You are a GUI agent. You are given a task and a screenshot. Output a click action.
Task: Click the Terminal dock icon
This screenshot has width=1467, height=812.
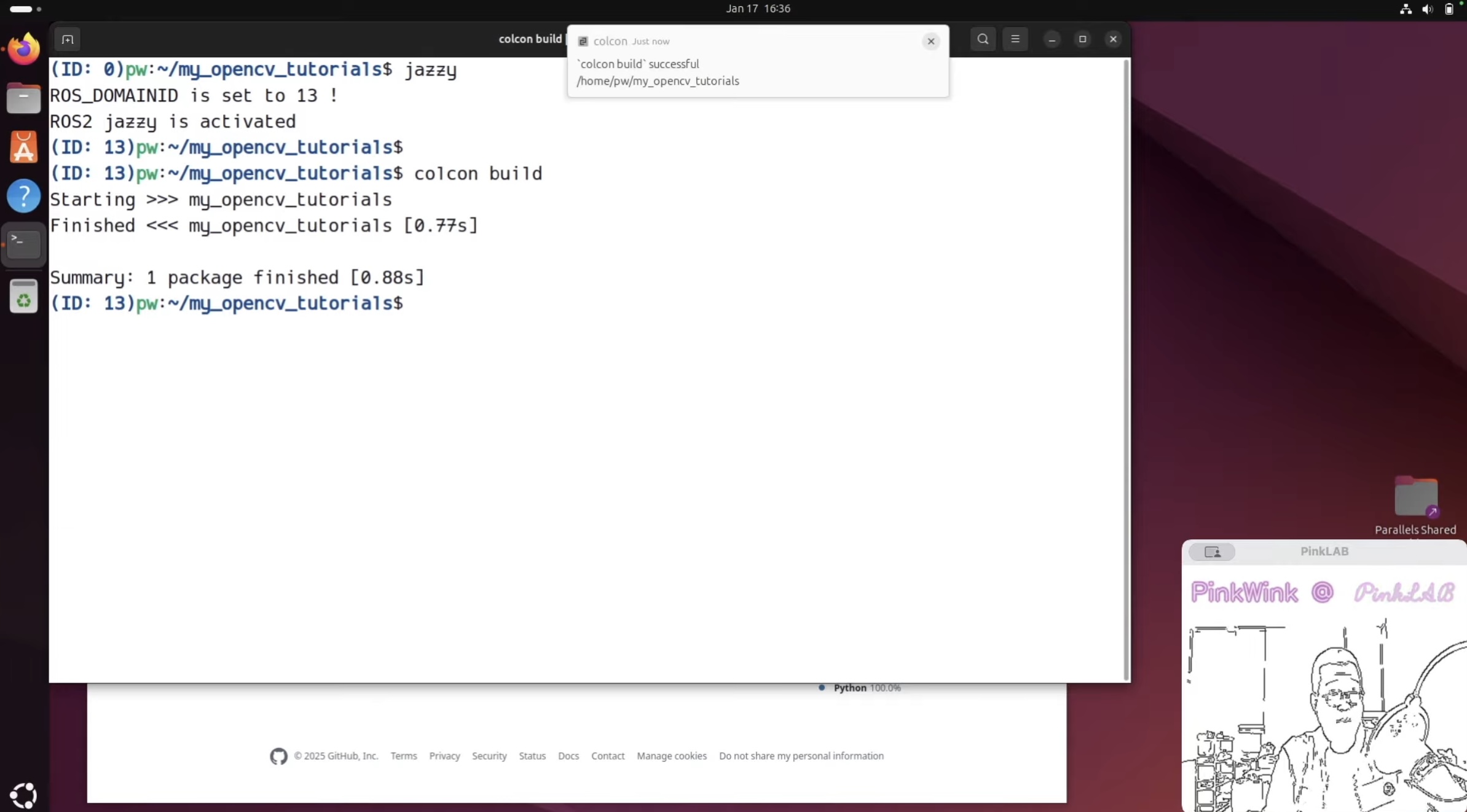click(x=24, y=244)
